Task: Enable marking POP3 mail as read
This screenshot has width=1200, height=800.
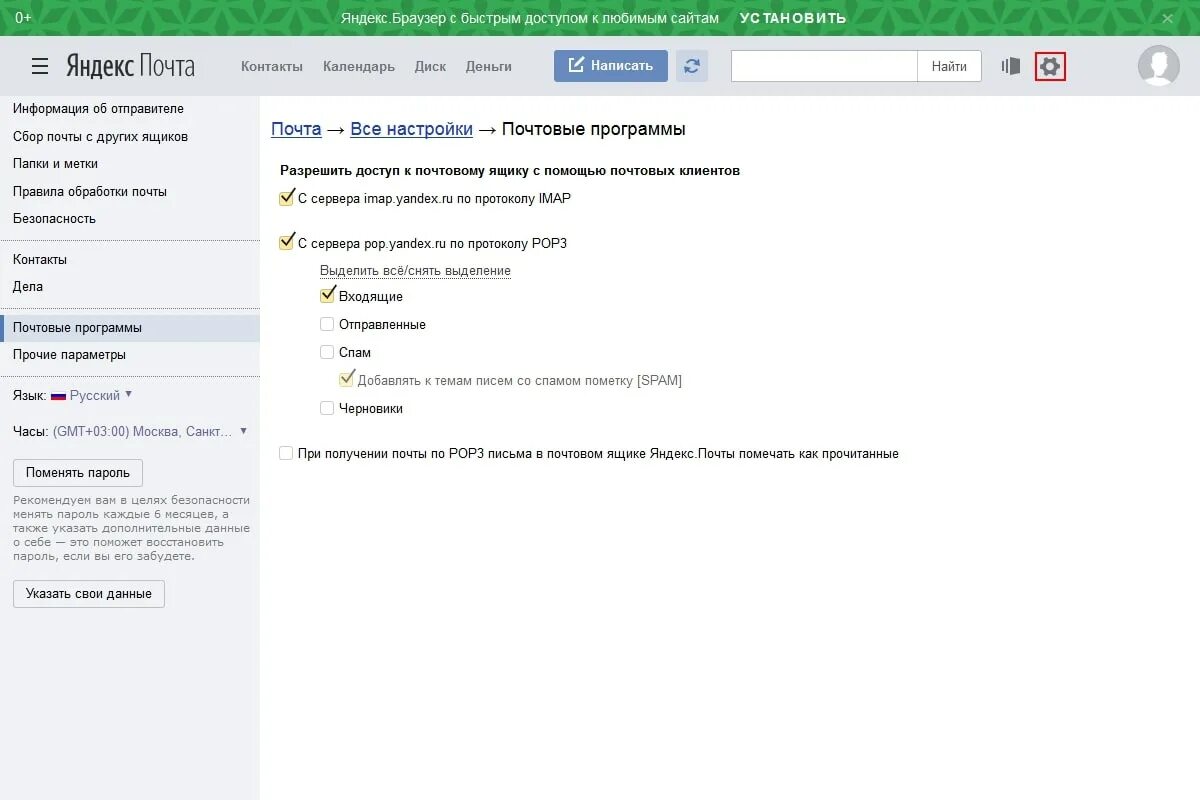Action: [x=286, y=453]
